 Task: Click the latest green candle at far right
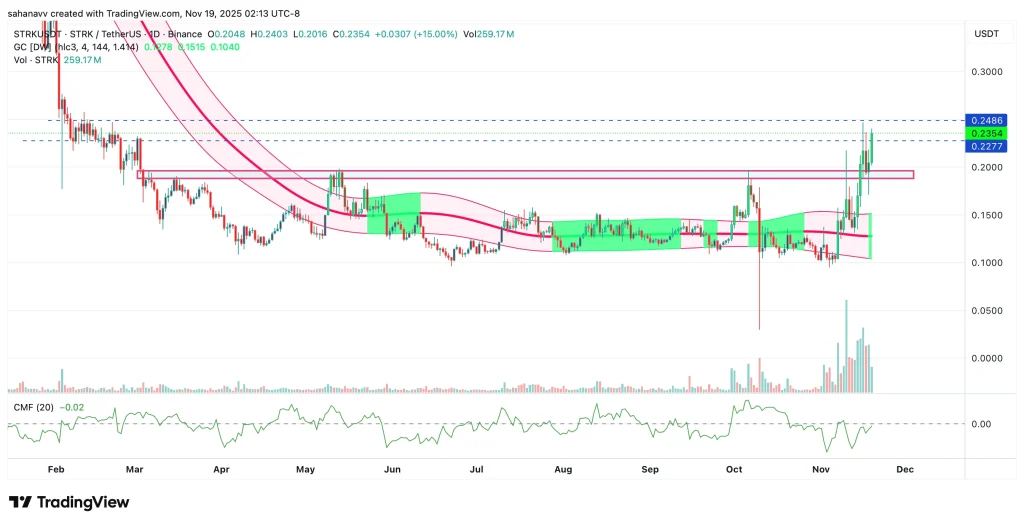pyautogui.click(x=872, y=148)
